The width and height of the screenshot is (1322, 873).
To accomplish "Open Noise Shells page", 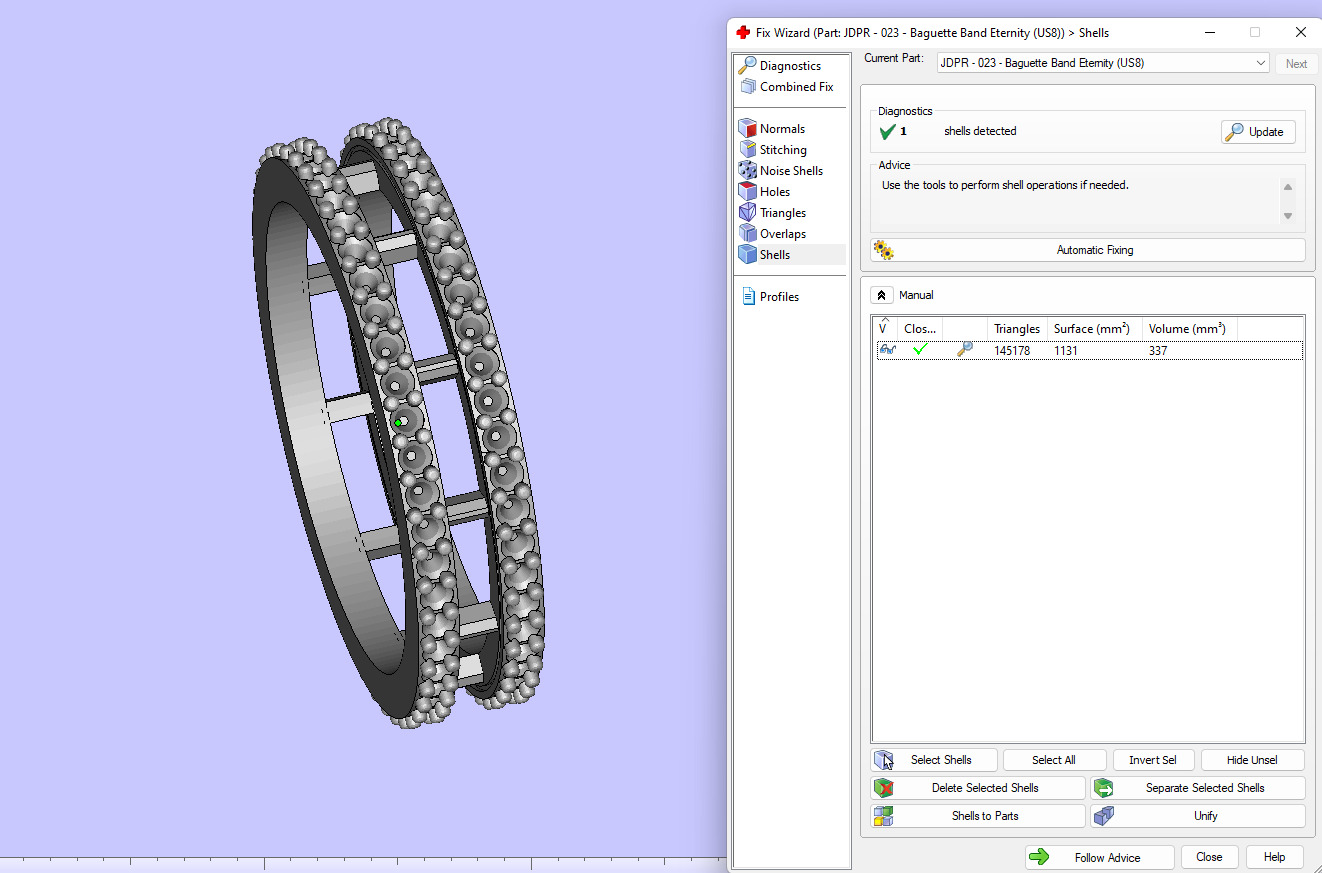I will point(791,171).
